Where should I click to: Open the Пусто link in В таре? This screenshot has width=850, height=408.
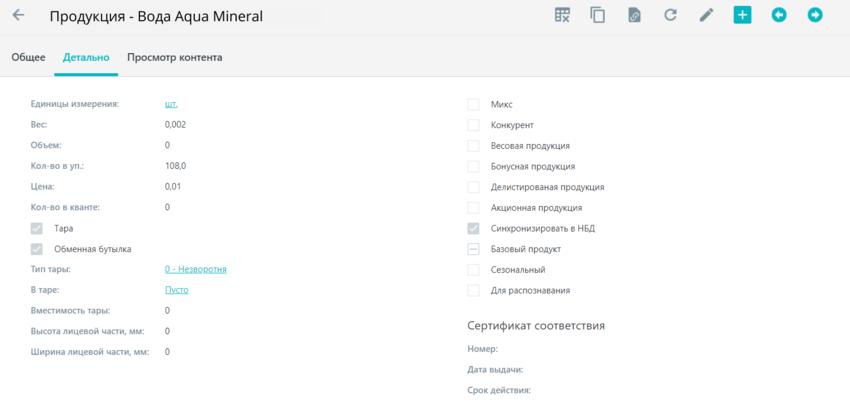tap(177, 290)
